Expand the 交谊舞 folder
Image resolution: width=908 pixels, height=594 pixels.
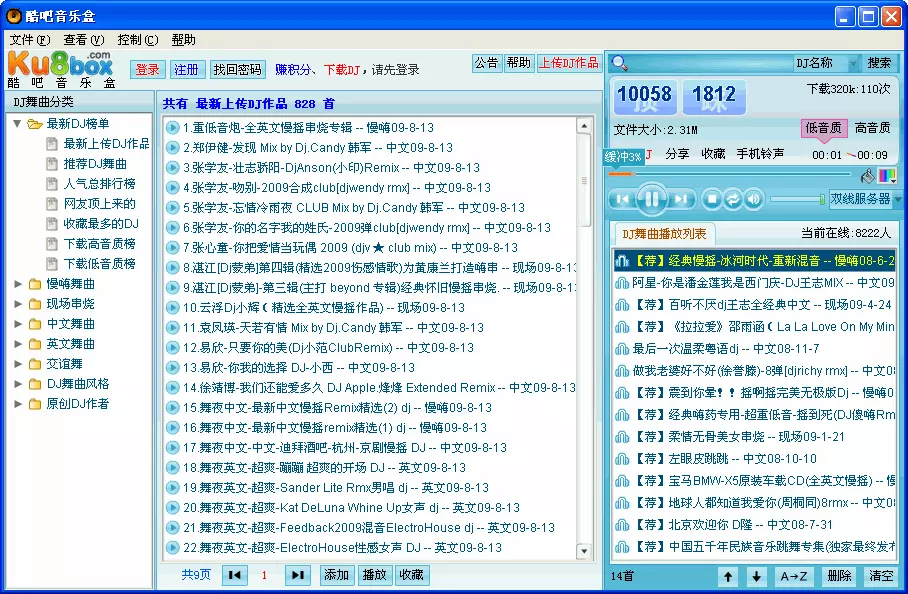tap(18, 364)
